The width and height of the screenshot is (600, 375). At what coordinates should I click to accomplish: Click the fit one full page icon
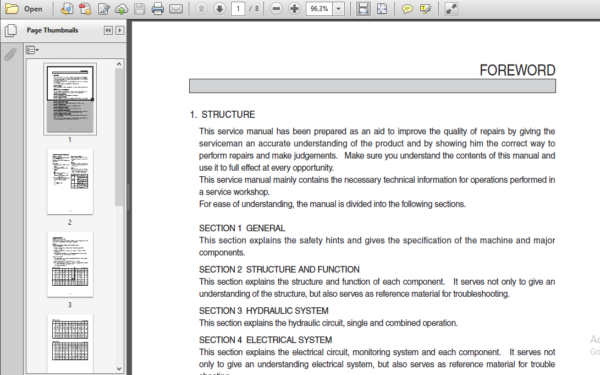(x=382, y=8)
